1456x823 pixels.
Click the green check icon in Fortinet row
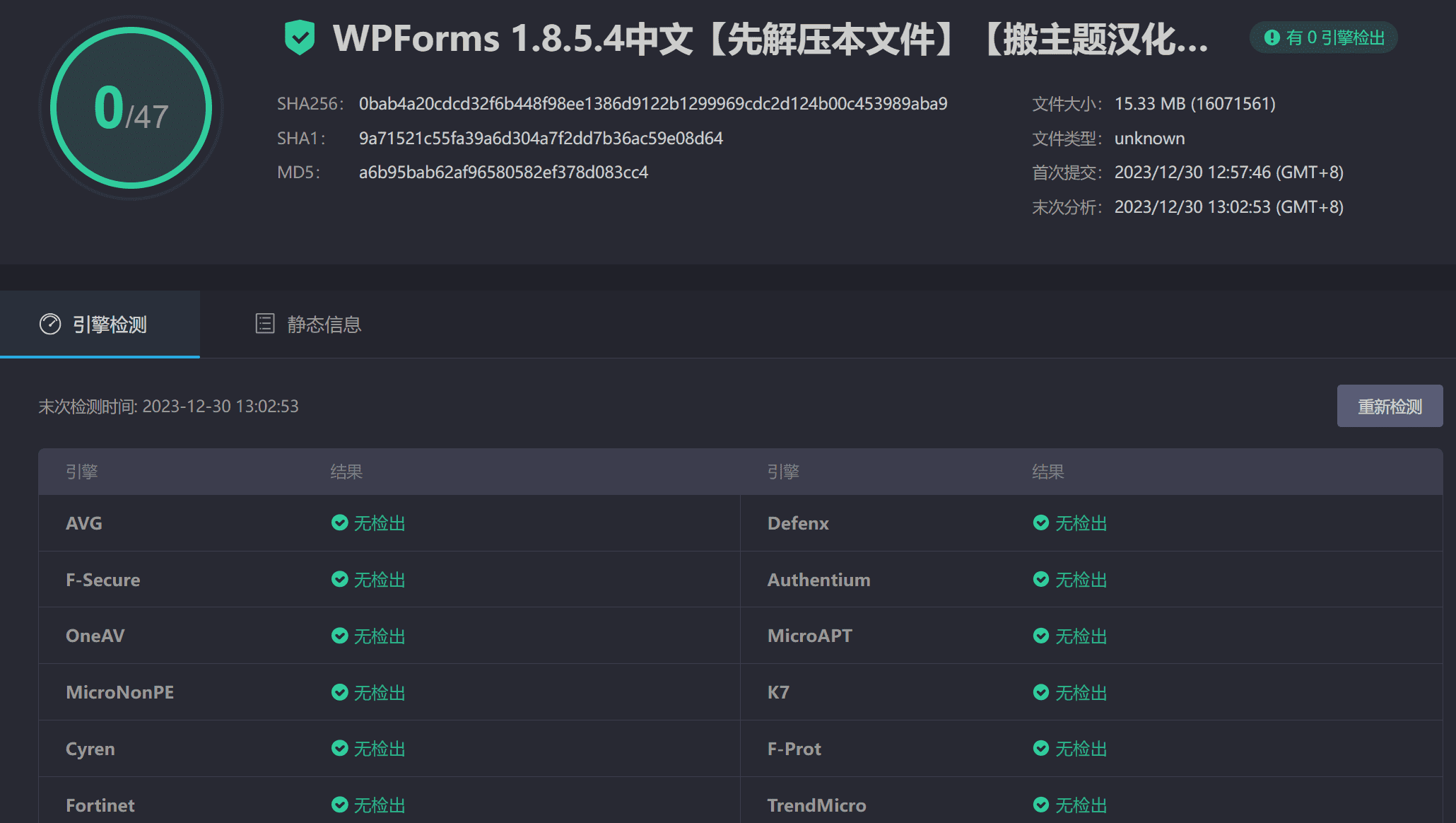340,805
